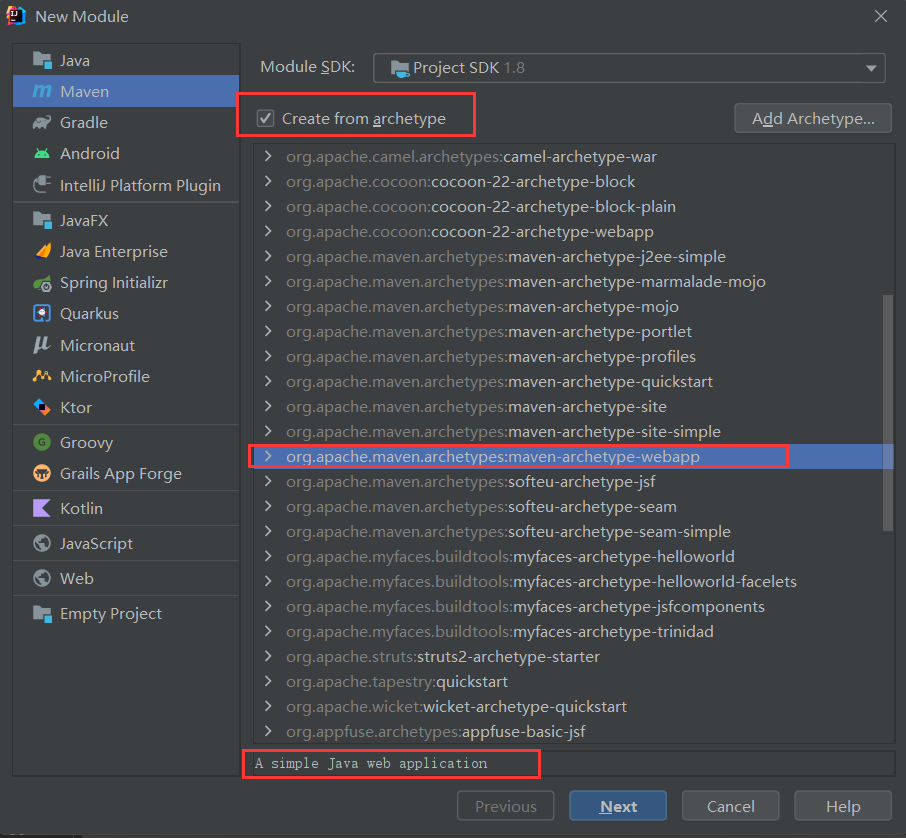Click the Android robot icon
The width and height of the screenshot is (906, 838).
tap(42, 154)
